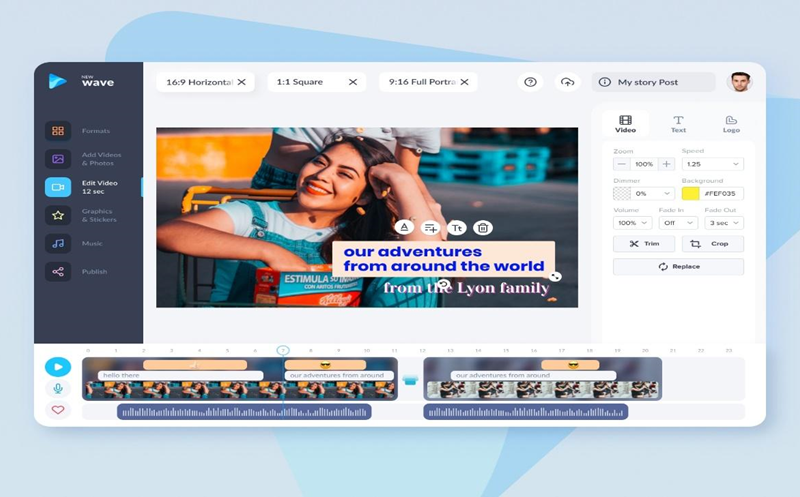Open the Speed 1.25 dropdown
Screen dimensions: 800x497
[712, 164]
